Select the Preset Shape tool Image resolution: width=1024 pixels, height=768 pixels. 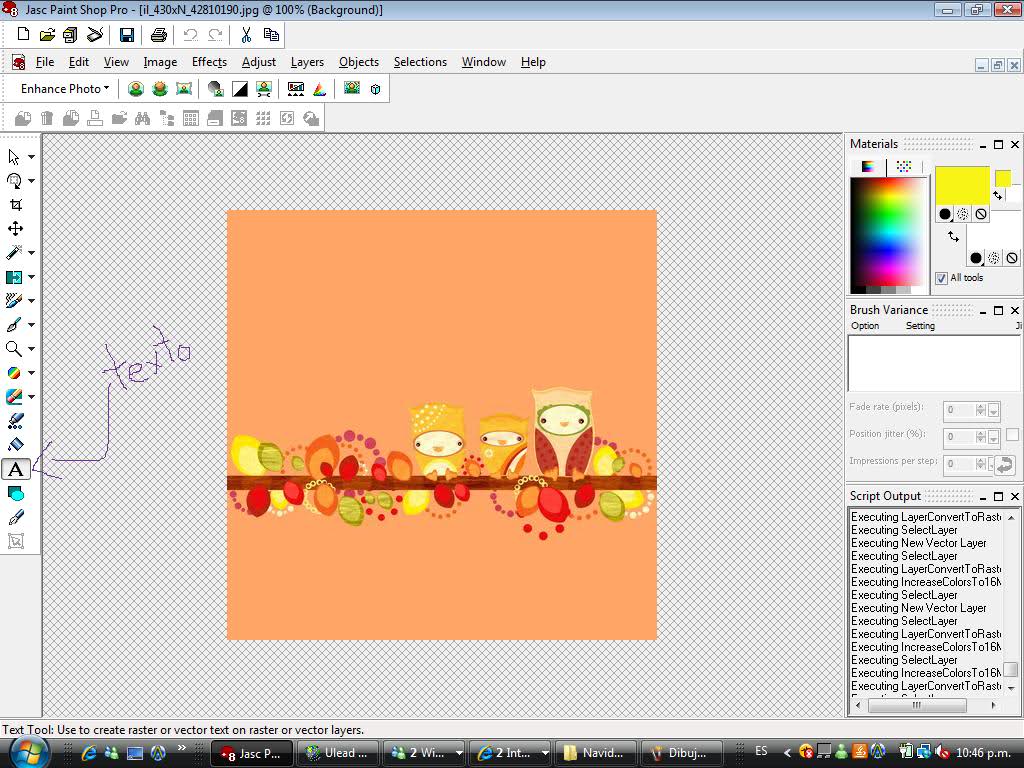coord(15,493)
